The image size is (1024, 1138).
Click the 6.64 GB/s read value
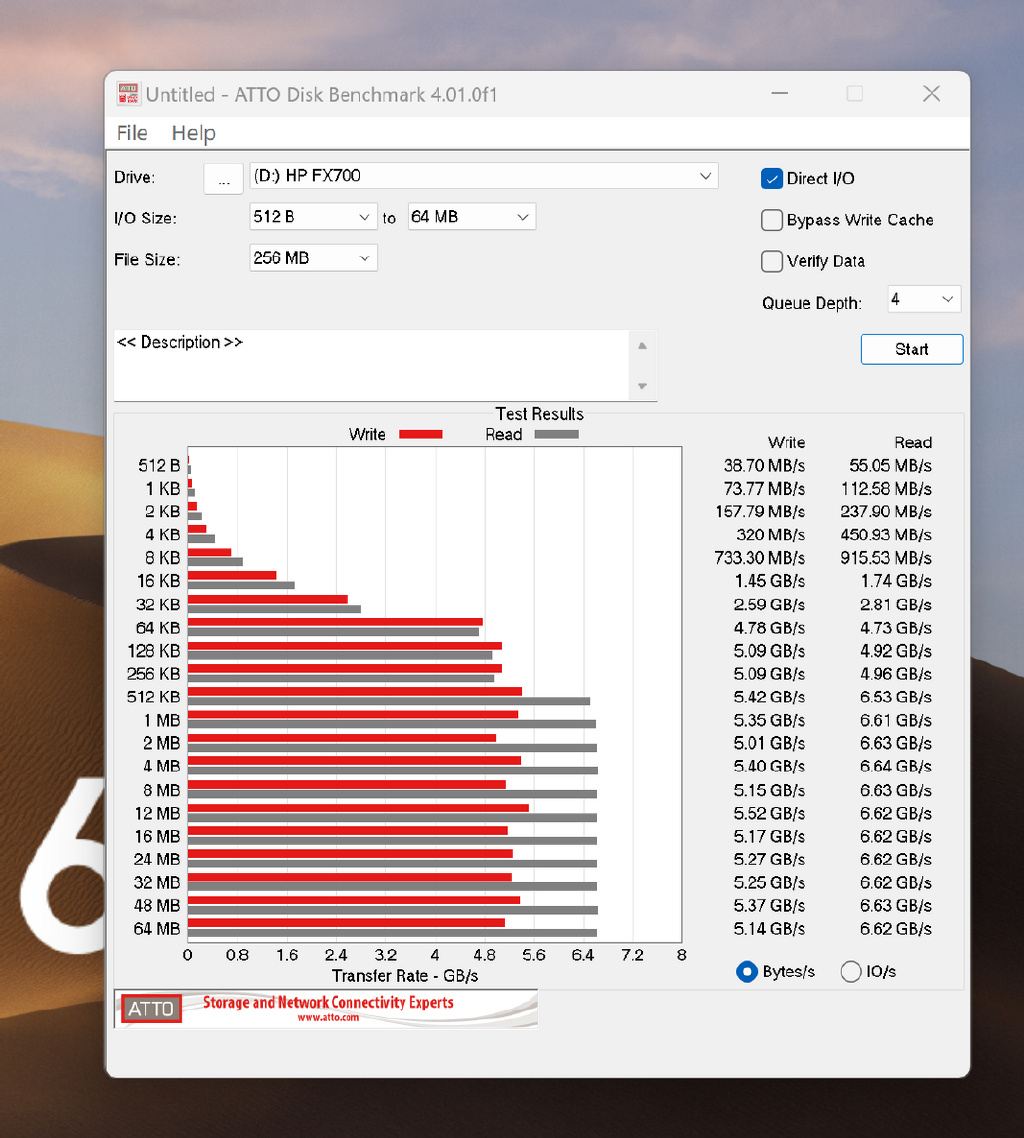896,766
